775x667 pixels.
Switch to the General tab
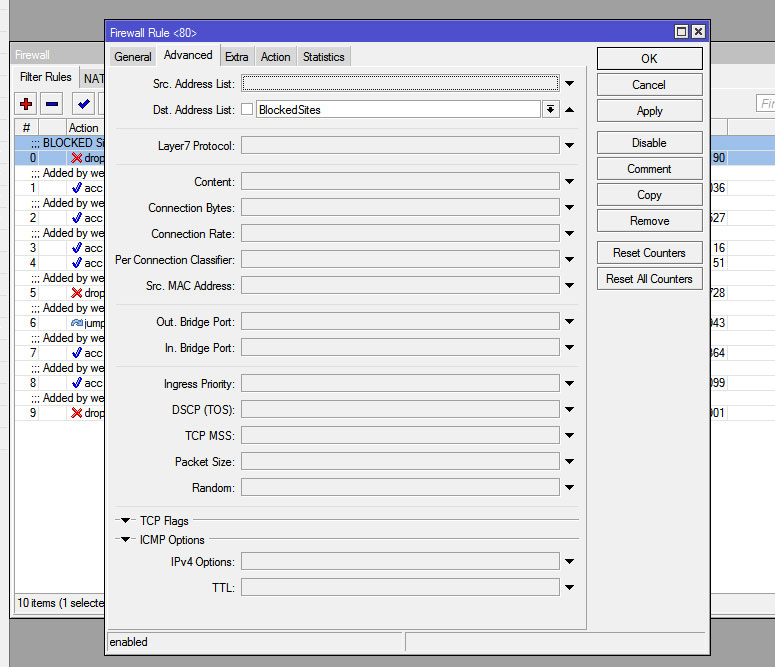click(133, 57)
